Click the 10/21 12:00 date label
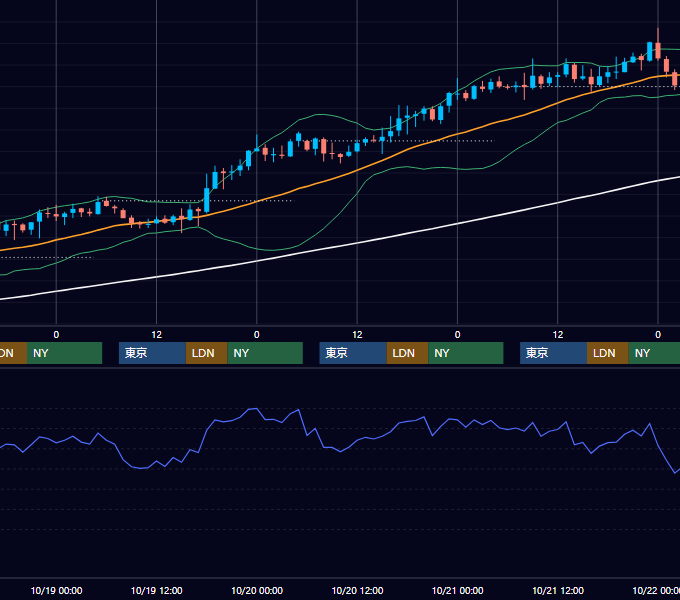Screen dimensions: 680x600 558,590
